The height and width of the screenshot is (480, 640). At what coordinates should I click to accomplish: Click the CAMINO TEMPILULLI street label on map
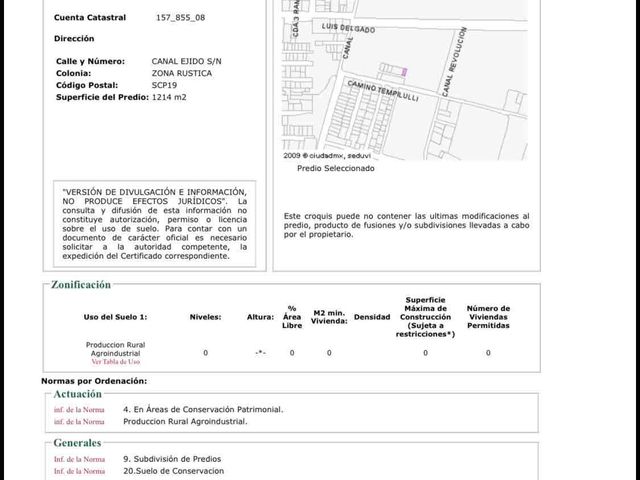[x=383, y=91]
